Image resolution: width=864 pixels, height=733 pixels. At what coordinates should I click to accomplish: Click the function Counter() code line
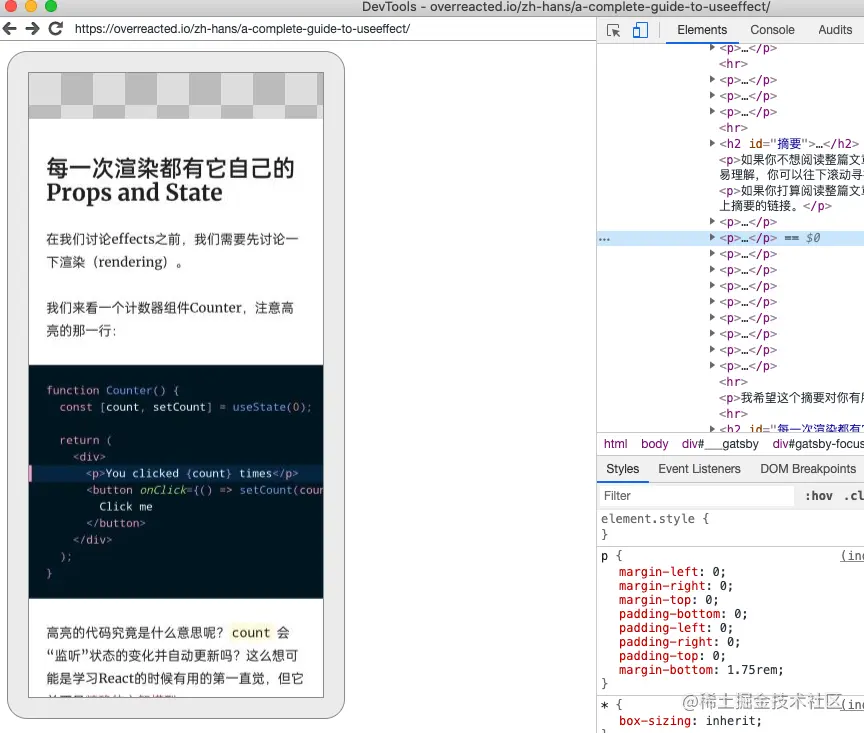[x=113, y=390]
